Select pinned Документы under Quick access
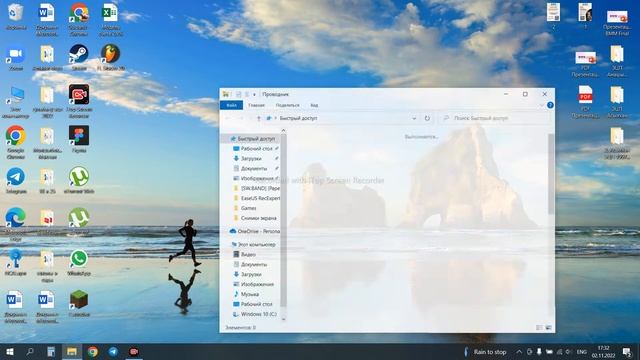The image size is (640, 360). (253, 168)
